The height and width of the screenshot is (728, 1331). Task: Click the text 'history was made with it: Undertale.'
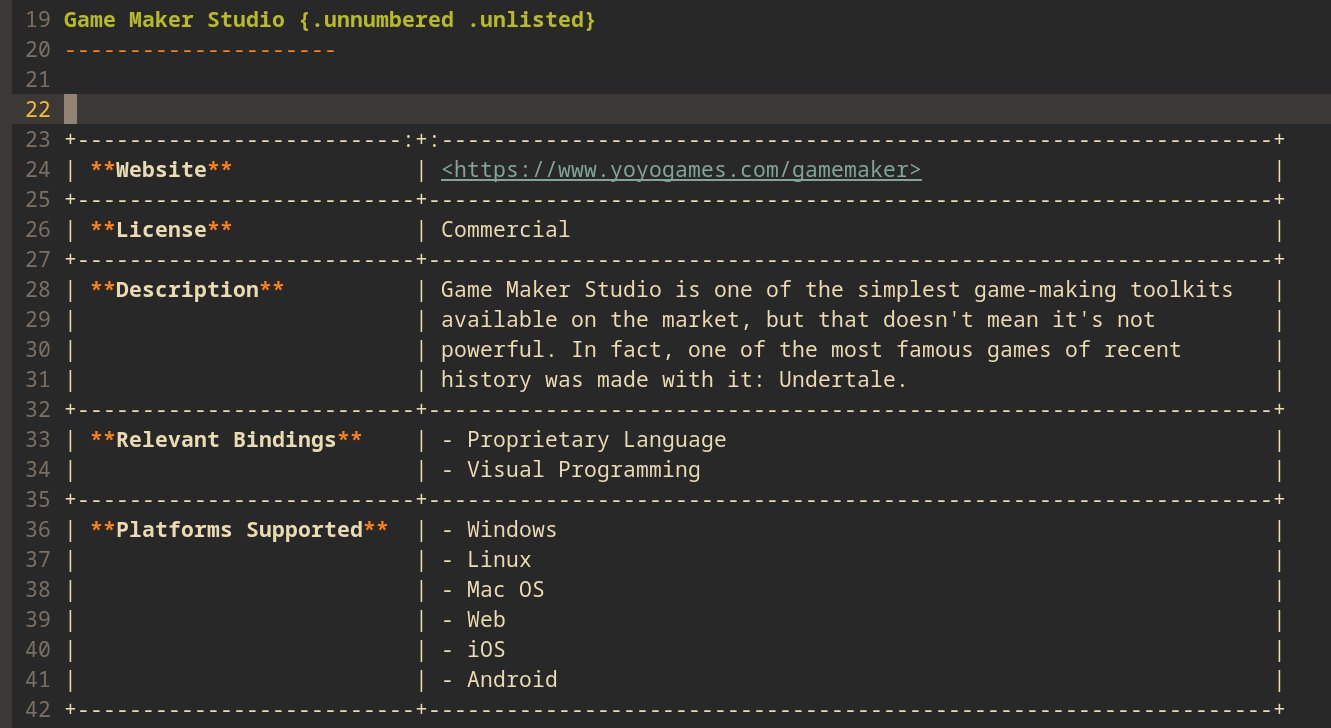click(x=674, y=380)
